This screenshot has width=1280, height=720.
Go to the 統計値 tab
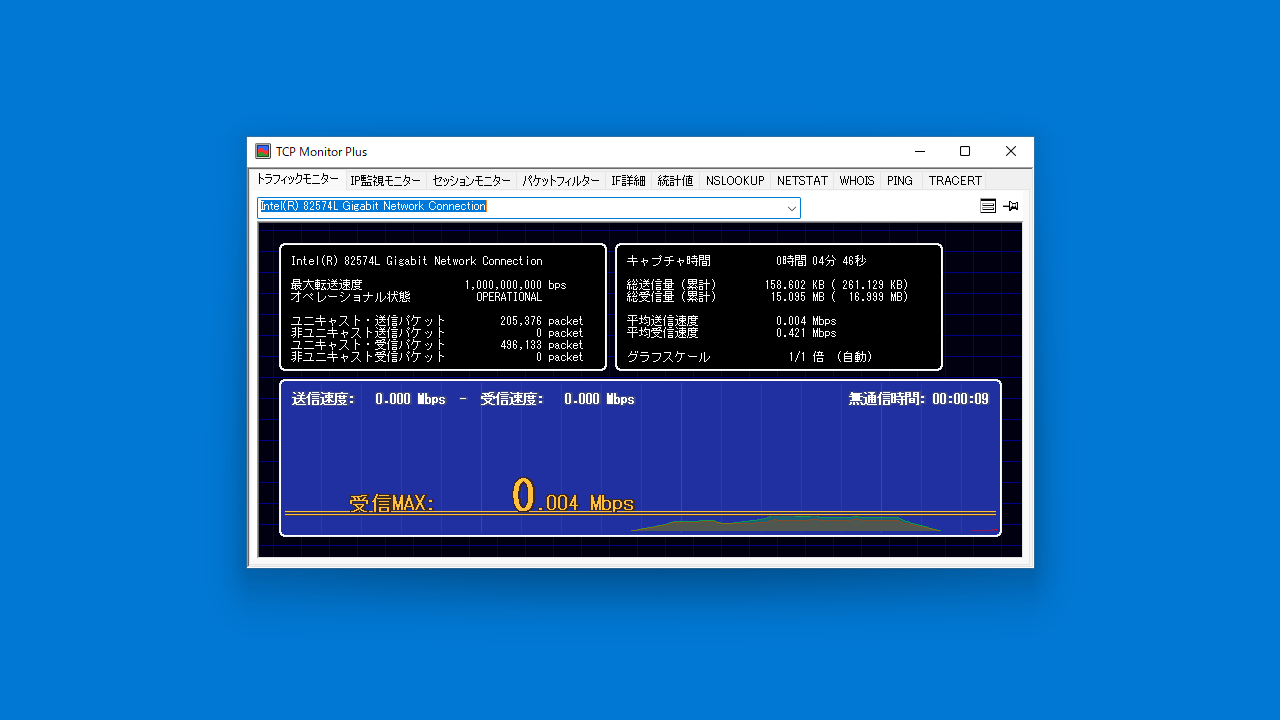pos(675,181)
